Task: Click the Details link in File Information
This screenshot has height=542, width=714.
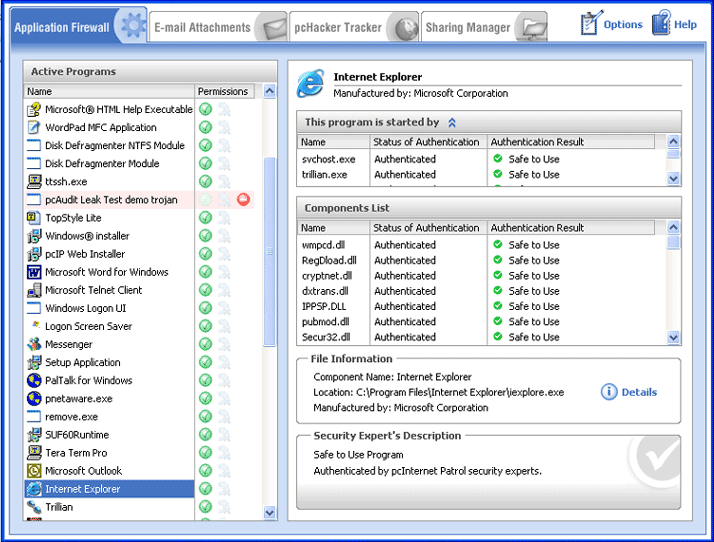Action: coord(629,392)
